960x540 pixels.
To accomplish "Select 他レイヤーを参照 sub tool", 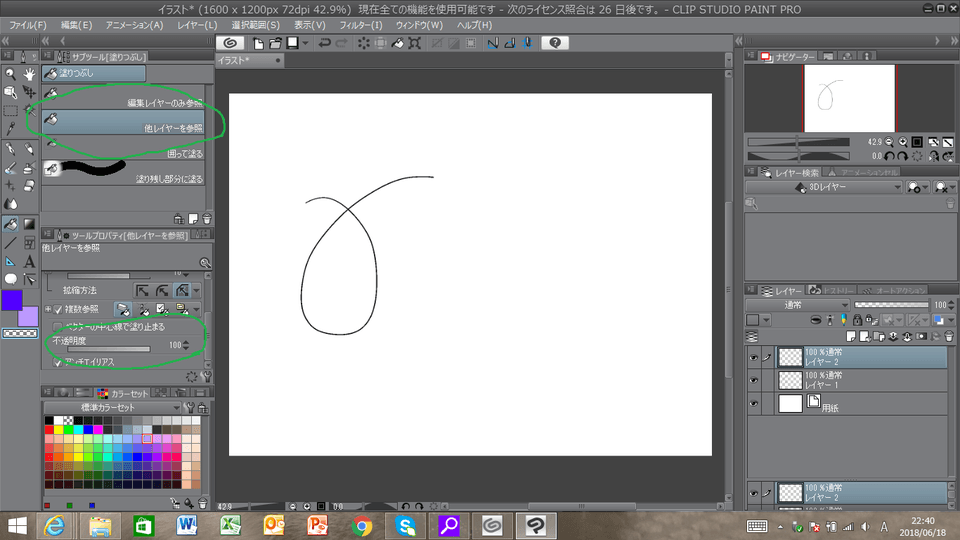I will (x=123, y=122).
